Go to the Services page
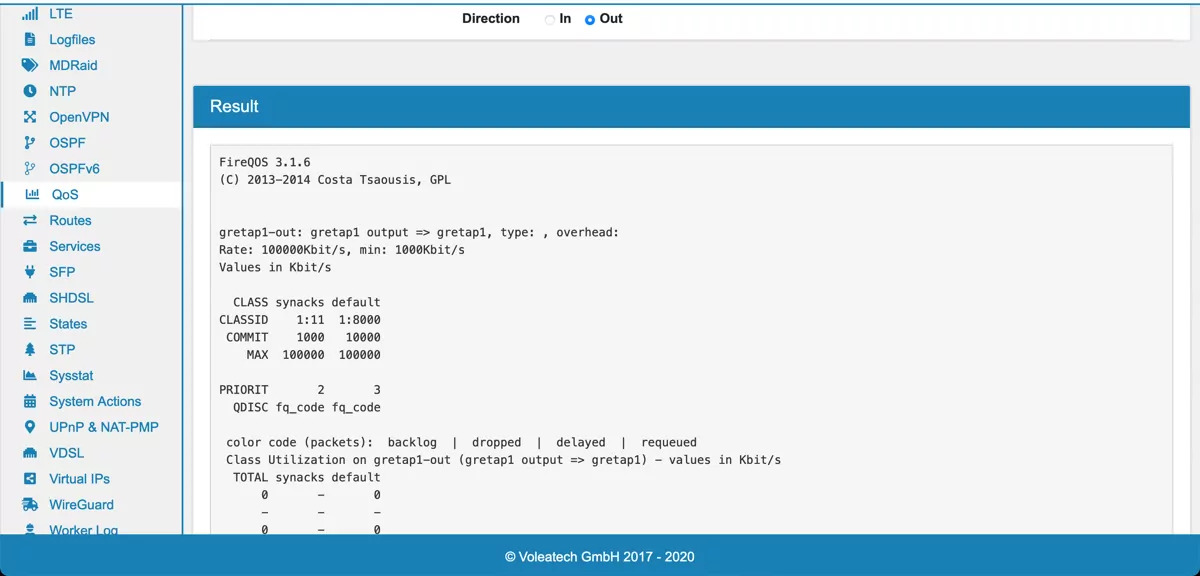The image size is (1200, 576). point(75,246)
